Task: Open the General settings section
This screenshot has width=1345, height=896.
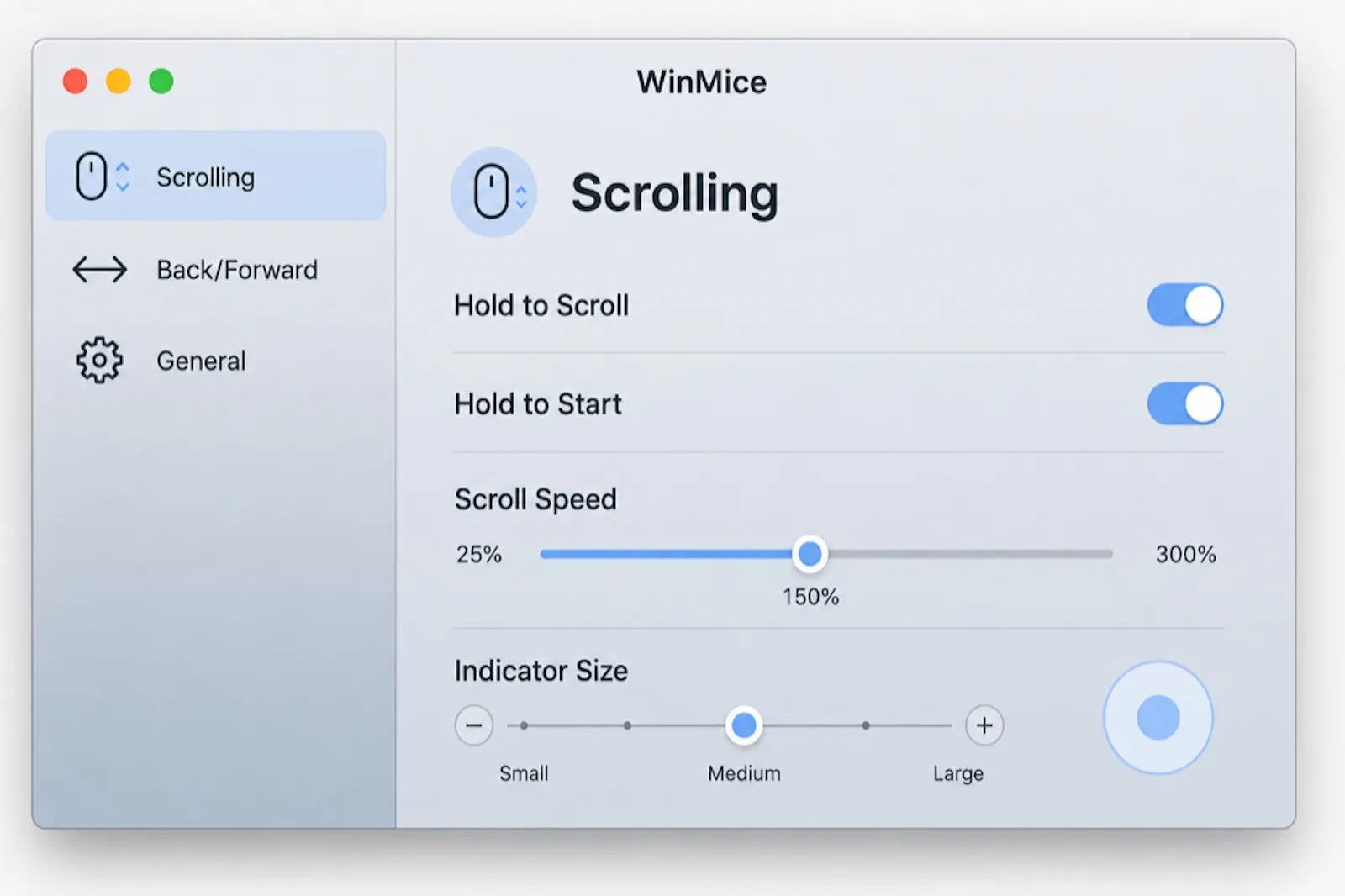Action: (x=215, y=361)
